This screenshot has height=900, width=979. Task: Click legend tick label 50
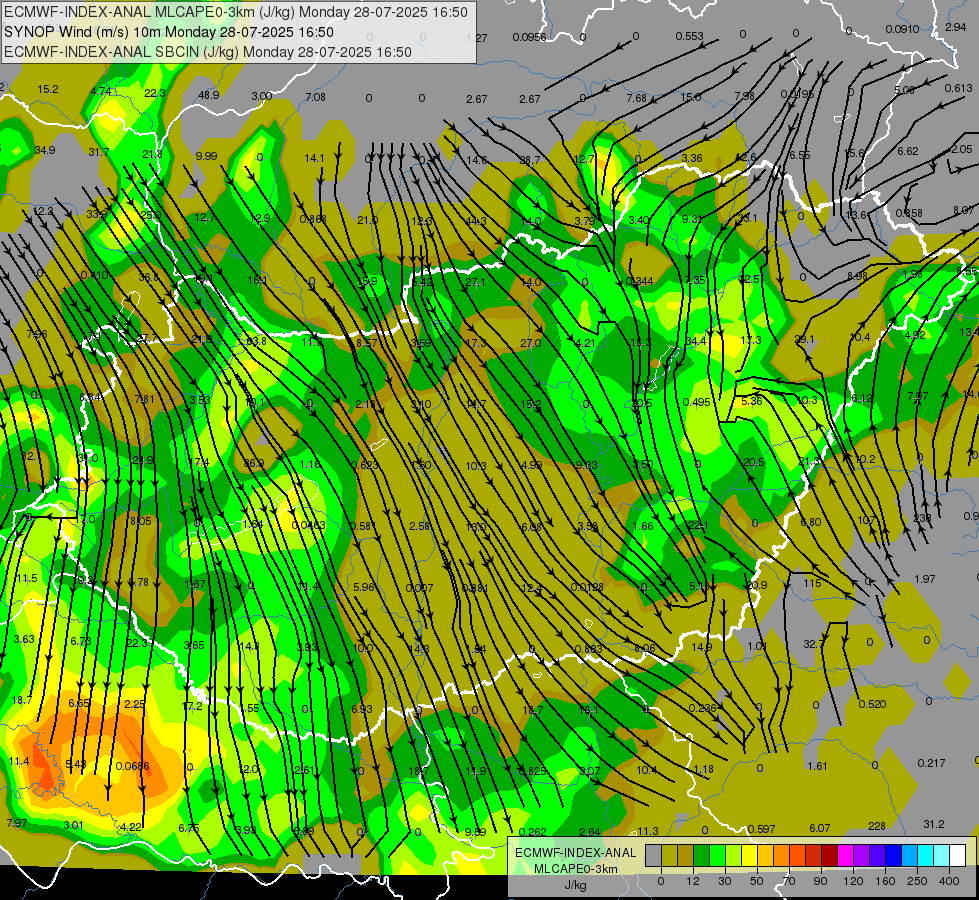(x=756, y=881)
